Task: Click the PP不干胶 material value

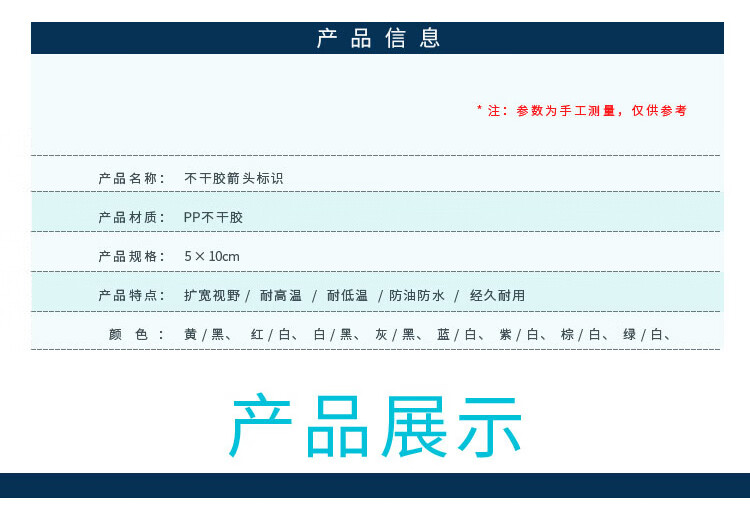Action: 213,217
